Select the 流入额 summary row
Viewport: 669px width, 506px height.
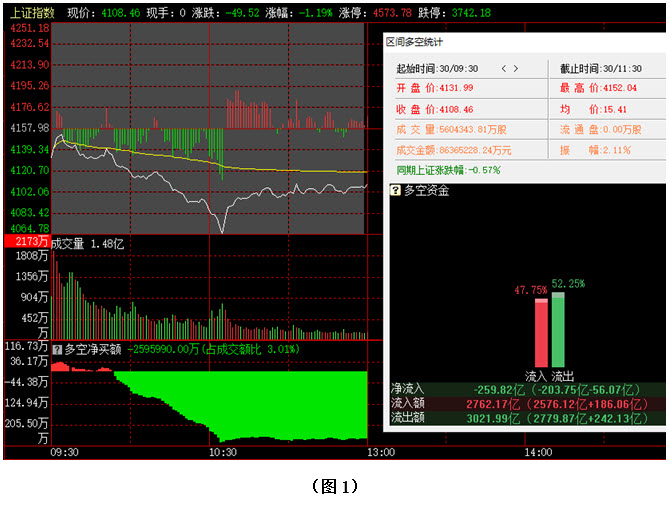click(526, 403)
